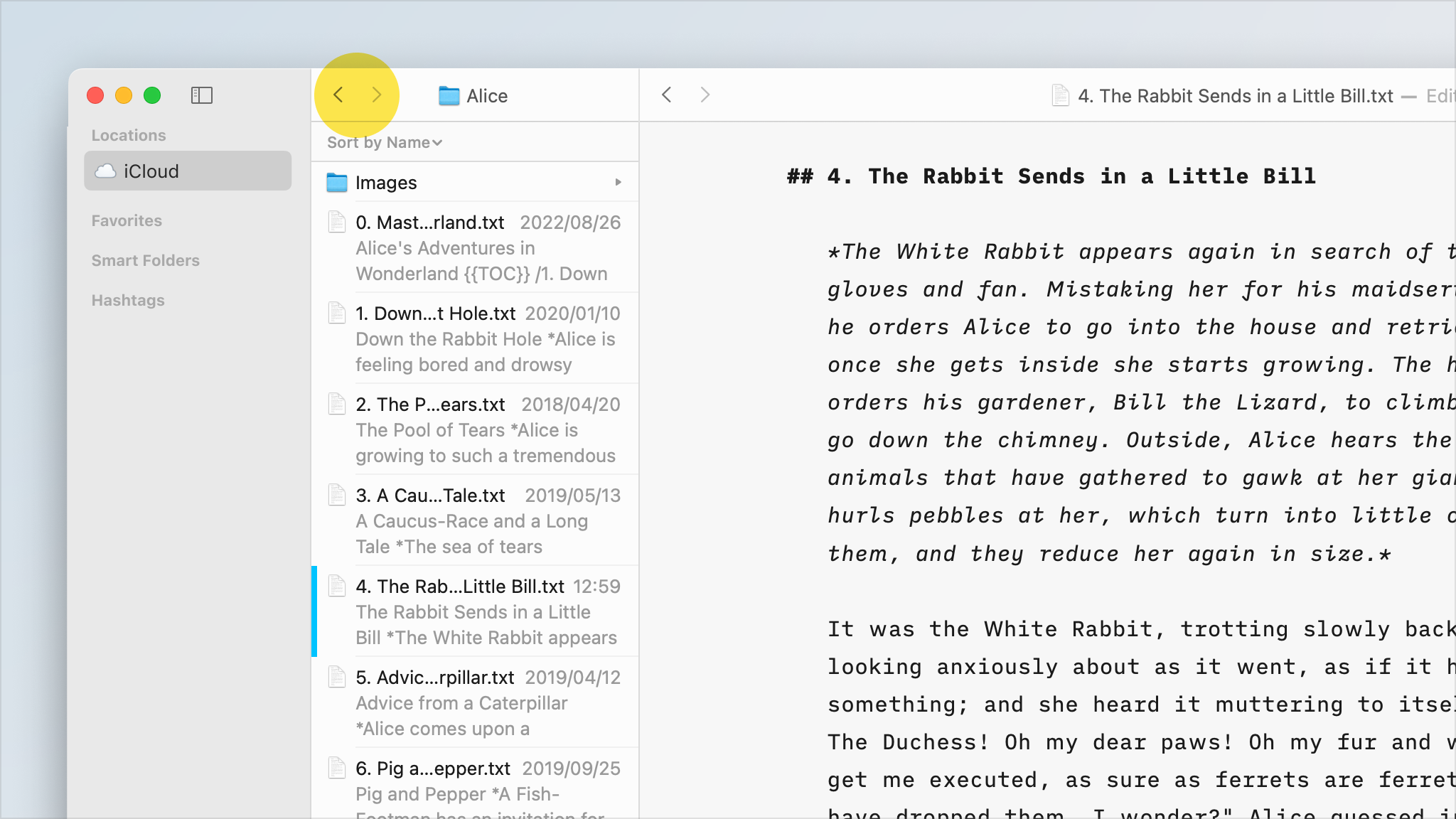Open file 1. Down...t Hole.txt

(x=475, y=338)
